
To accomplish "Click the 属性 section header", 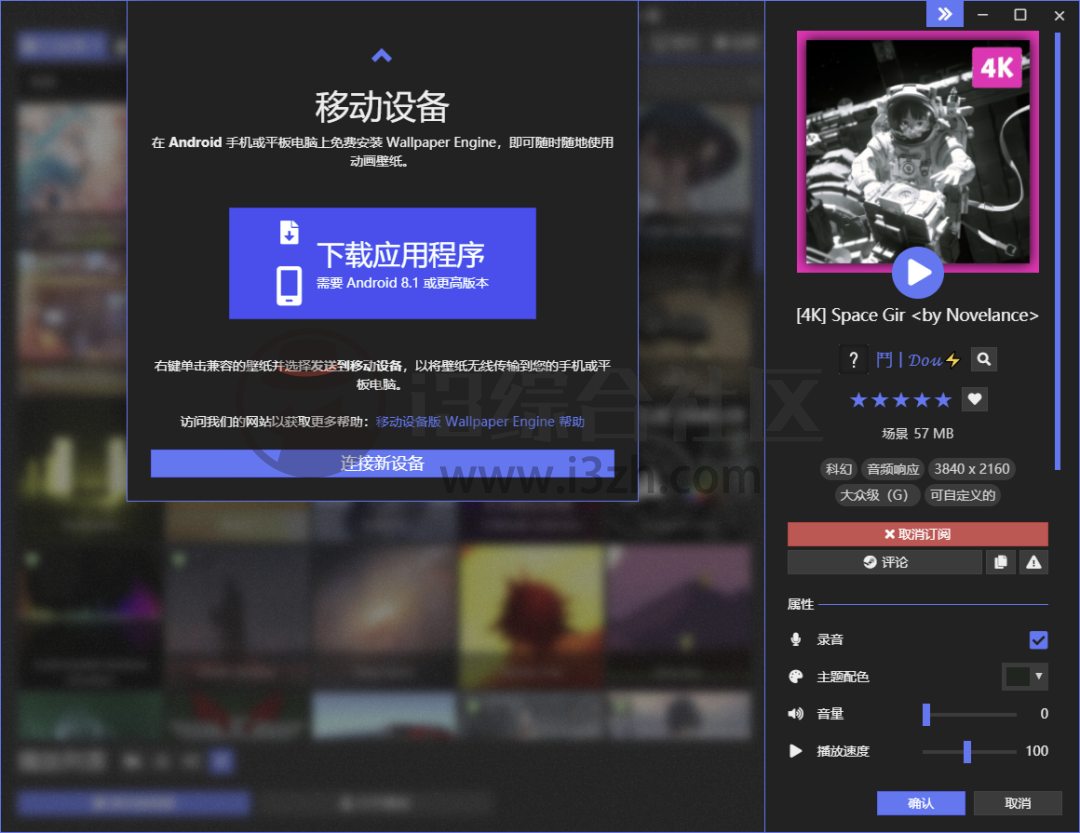I will (800, 604).
